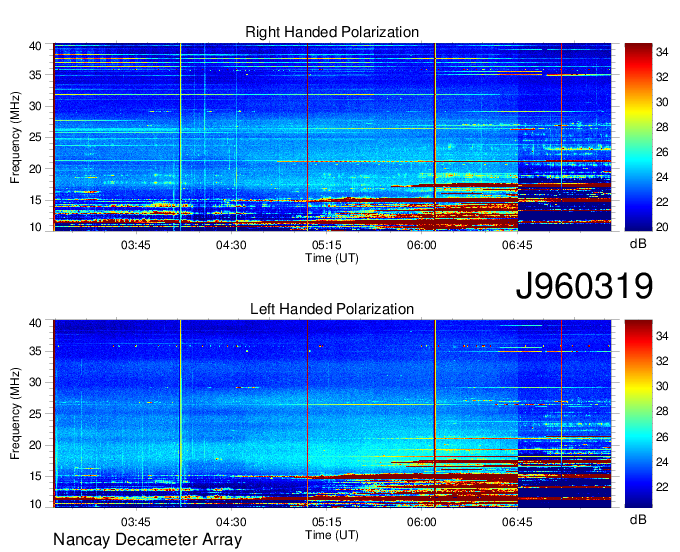Image resolution: width=680 pixels, height=552 pixels.
Task: Select the top plot's color scale bar
Action: pos(638,137)
